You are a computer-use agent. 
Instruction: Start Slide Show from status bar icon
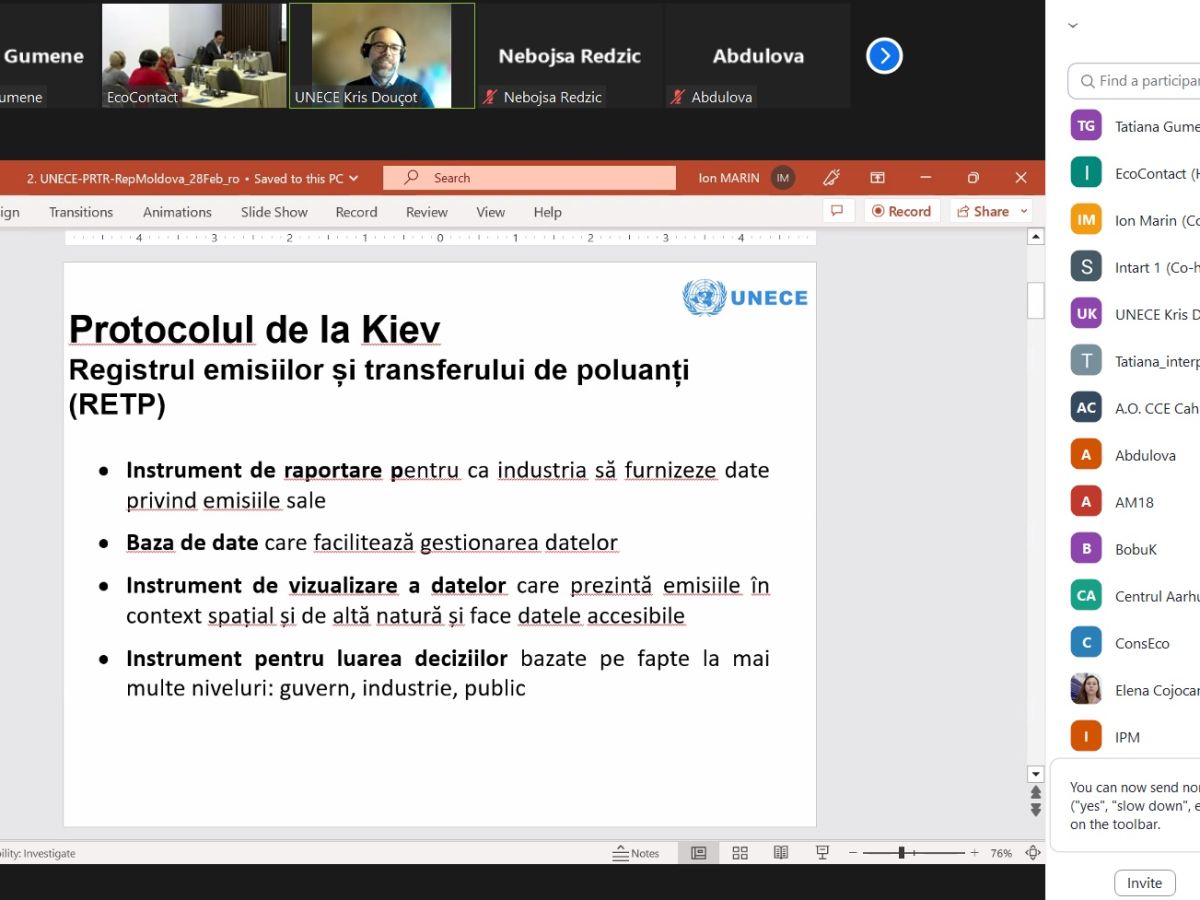[822, 853]
